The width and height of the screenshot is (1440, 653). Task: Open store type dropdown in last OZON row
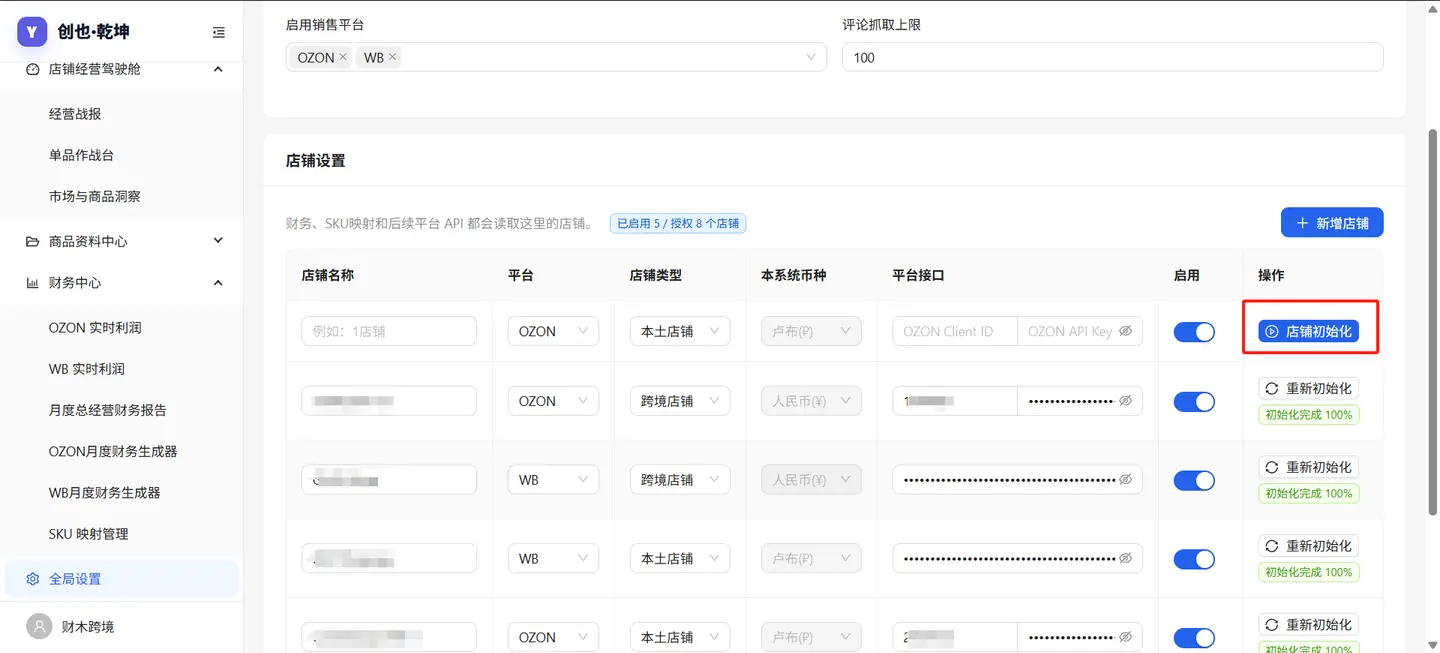pyautogui.click(x=680, y=637)
